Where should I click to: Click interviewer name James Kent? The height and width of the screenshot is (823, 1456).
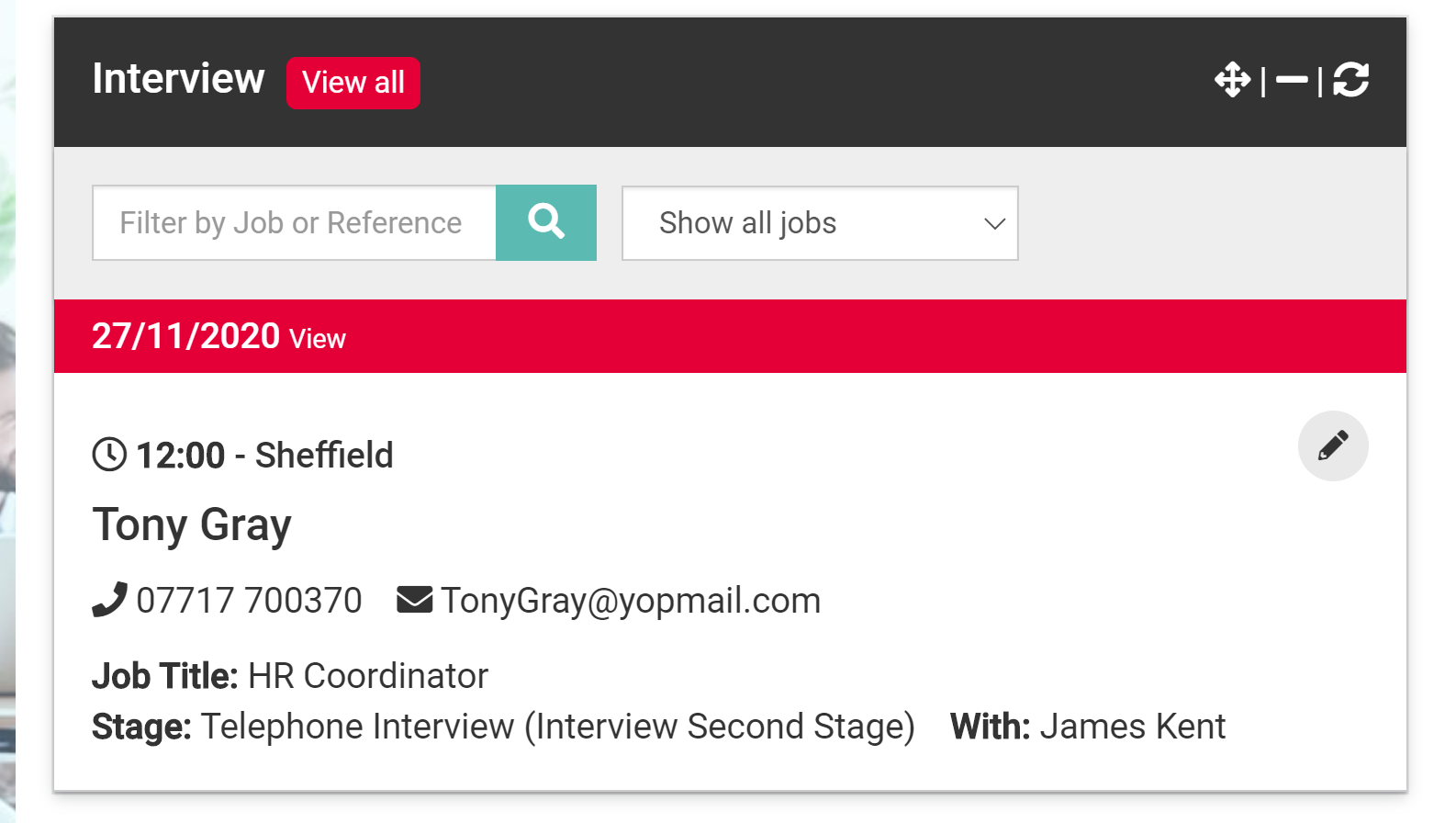tap(1132, 727)
